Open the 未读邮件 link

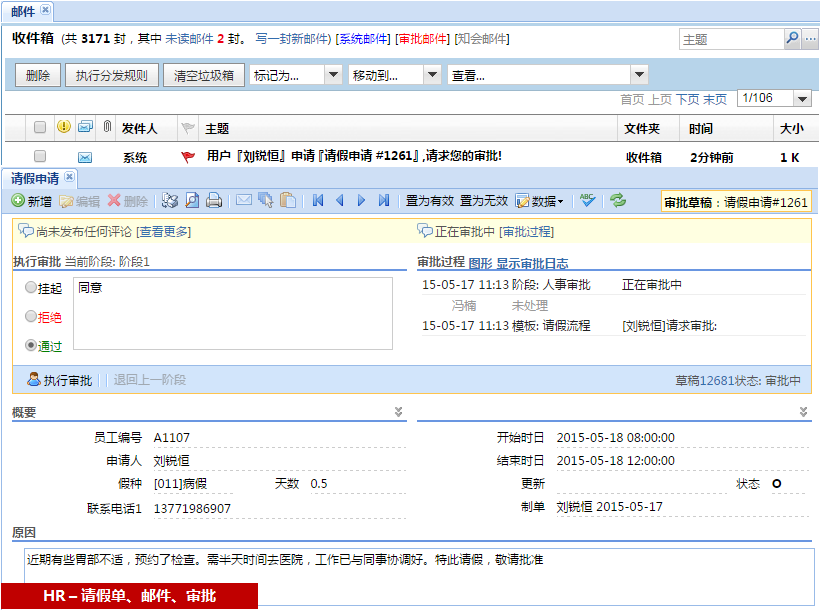190,39
